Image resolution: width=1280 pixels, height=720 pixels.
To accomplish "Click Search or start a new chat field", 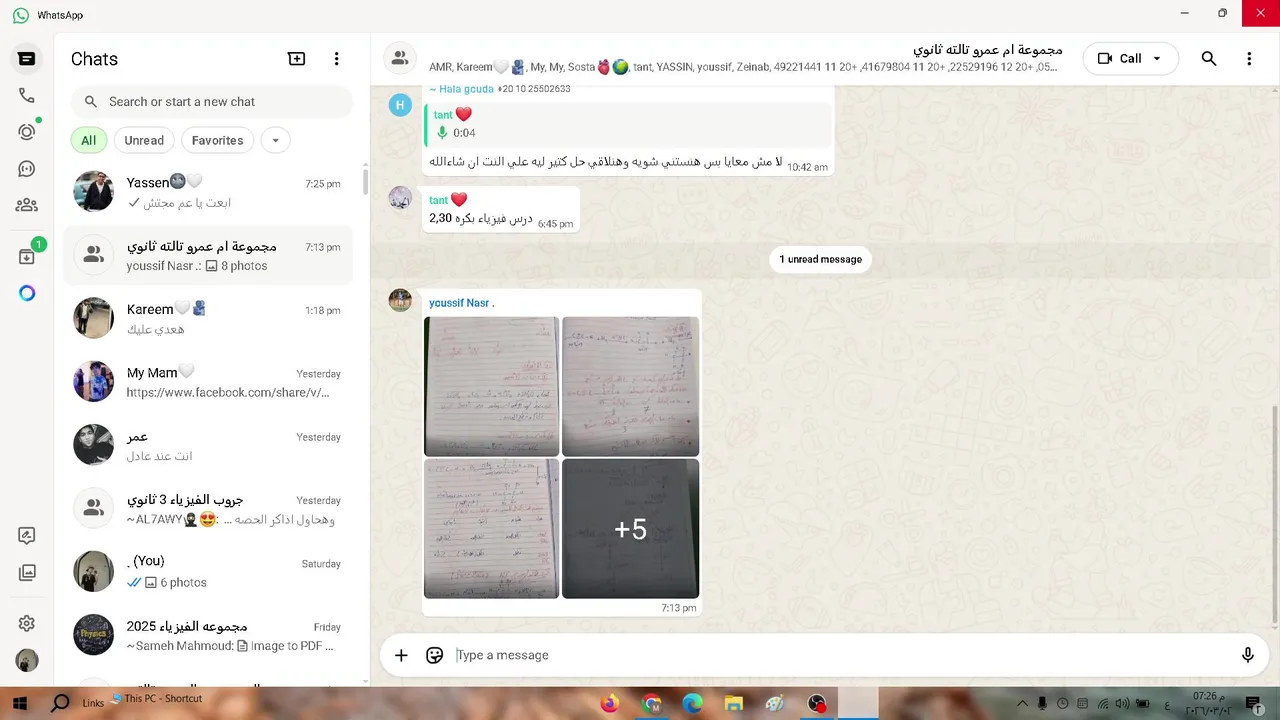I will 212,102.
